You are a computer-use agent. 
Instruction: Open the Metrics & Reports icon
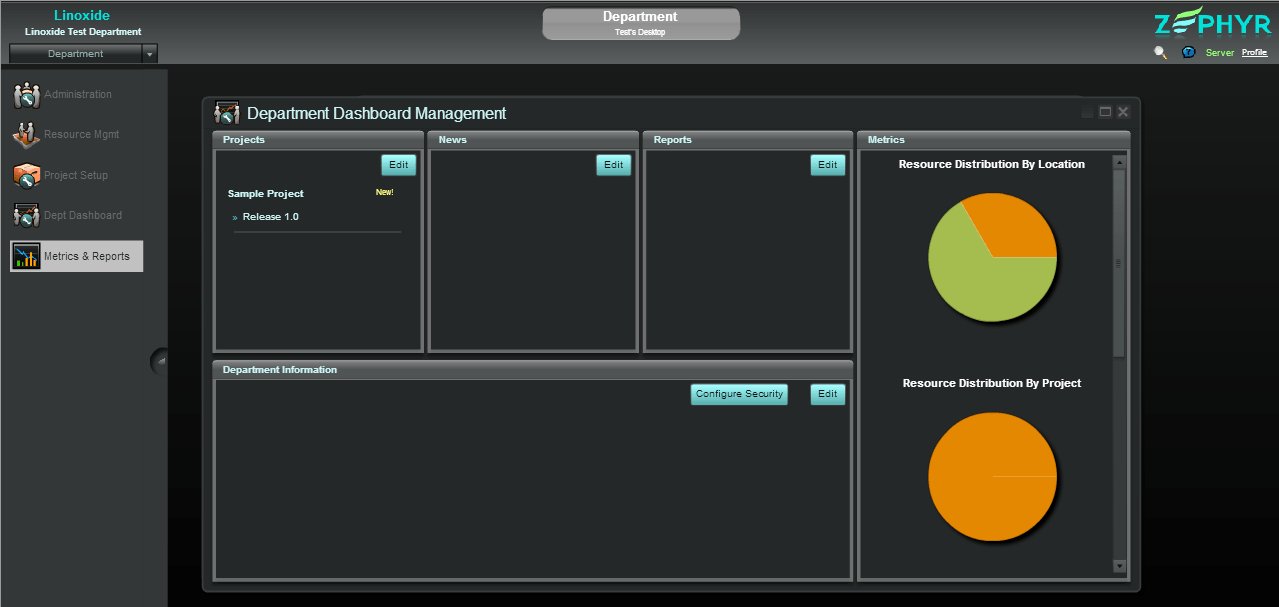(27, 256)
